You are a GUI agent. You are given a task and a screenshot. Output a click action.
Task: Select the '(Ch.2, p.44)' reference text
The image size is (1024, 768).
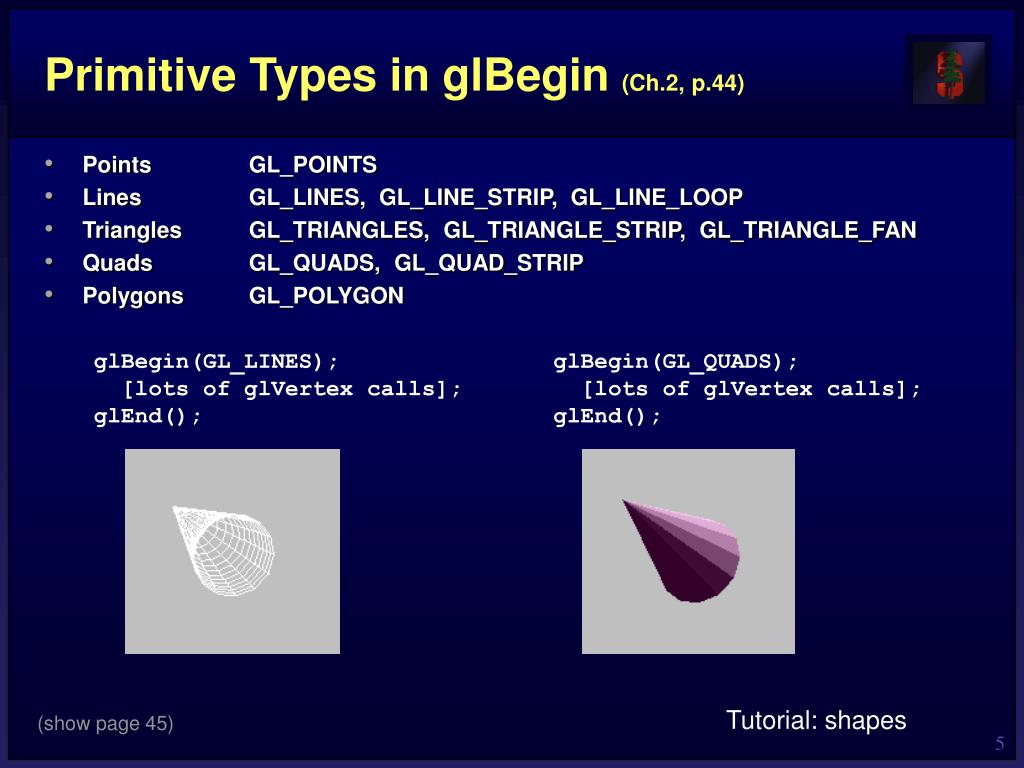(682, 84)
